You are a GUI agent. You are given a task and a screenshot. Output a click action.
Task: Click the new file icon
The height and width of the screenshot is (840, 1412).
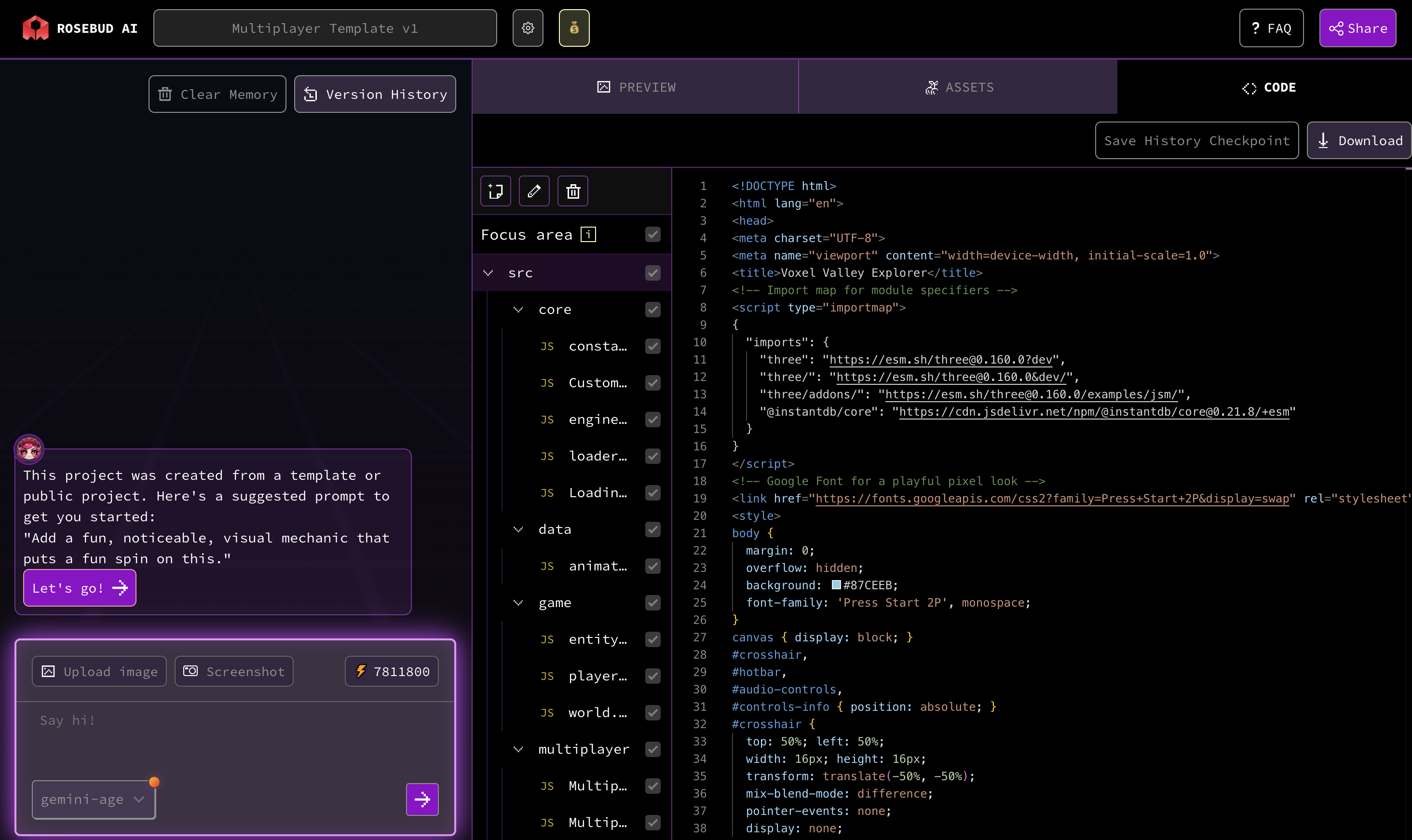pyautogui.click(x=495, y=191)
